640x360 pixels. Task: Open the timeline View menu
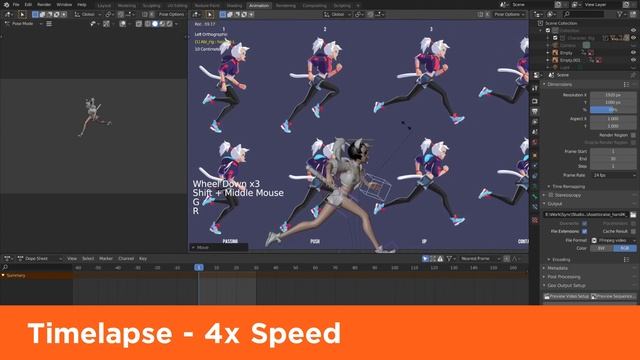[x=72, y=258]
